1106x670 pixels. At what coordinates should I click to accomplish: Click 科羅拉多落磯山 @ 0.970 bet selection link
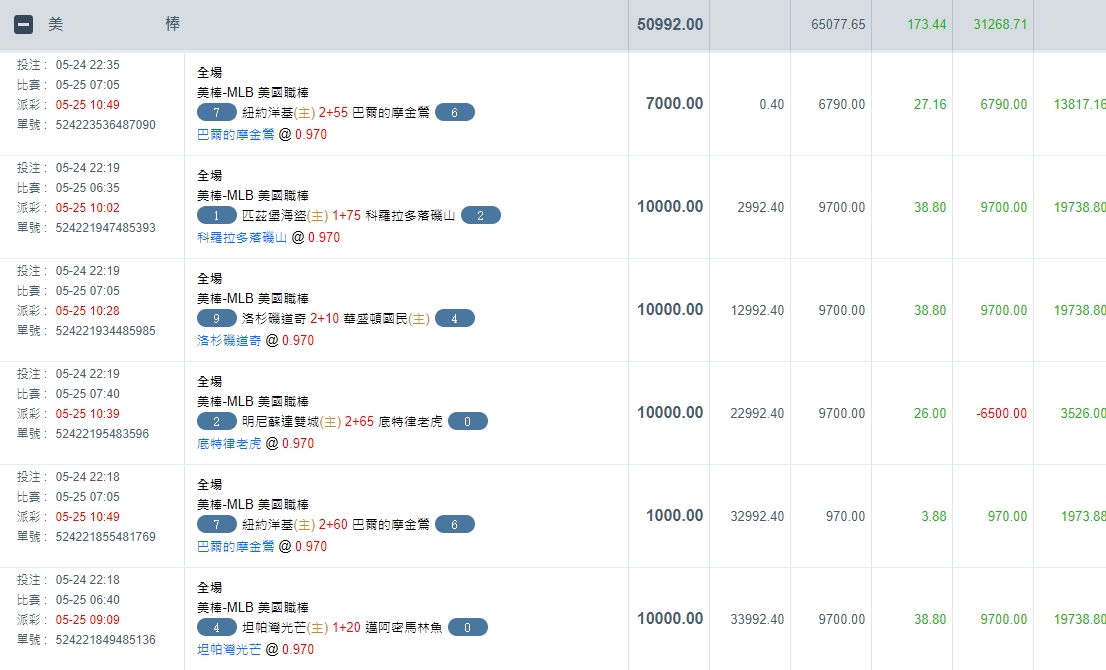click(x=242, y=237)
